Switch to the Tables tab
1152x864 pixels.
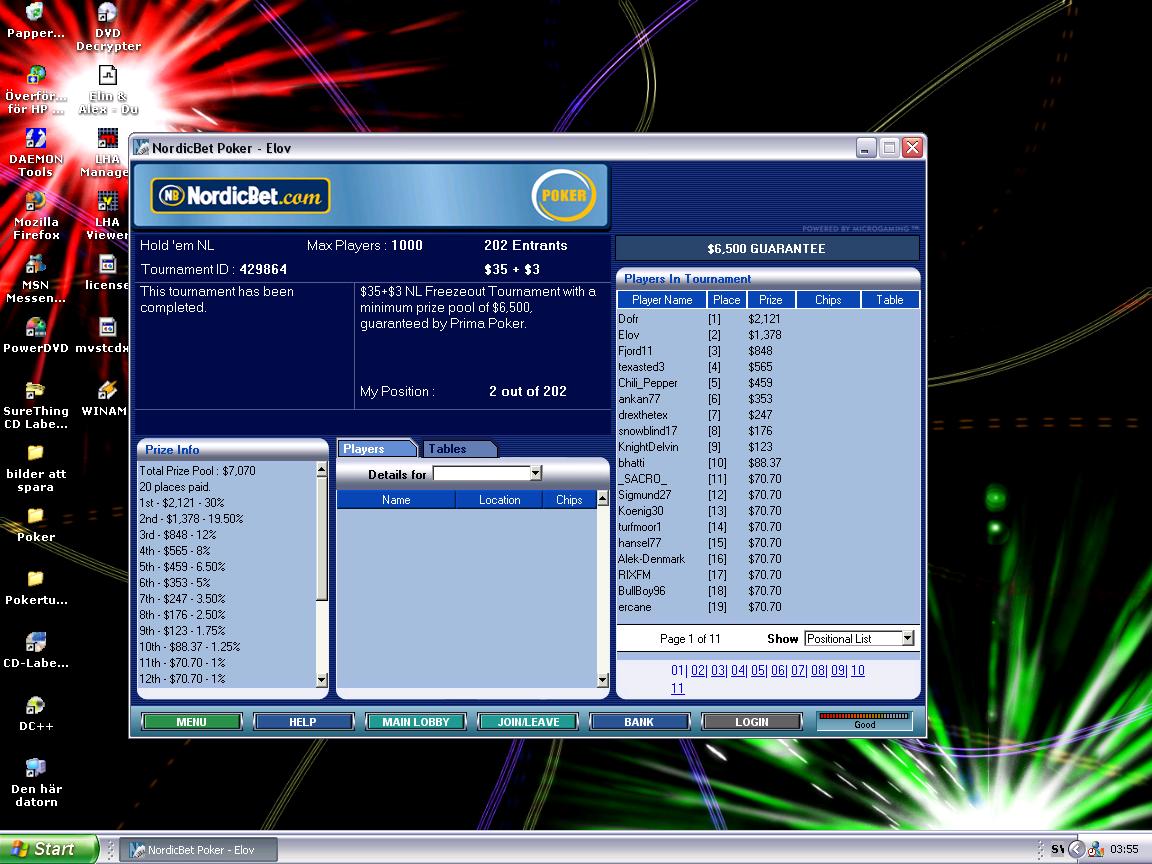click(x=460, y=448)
